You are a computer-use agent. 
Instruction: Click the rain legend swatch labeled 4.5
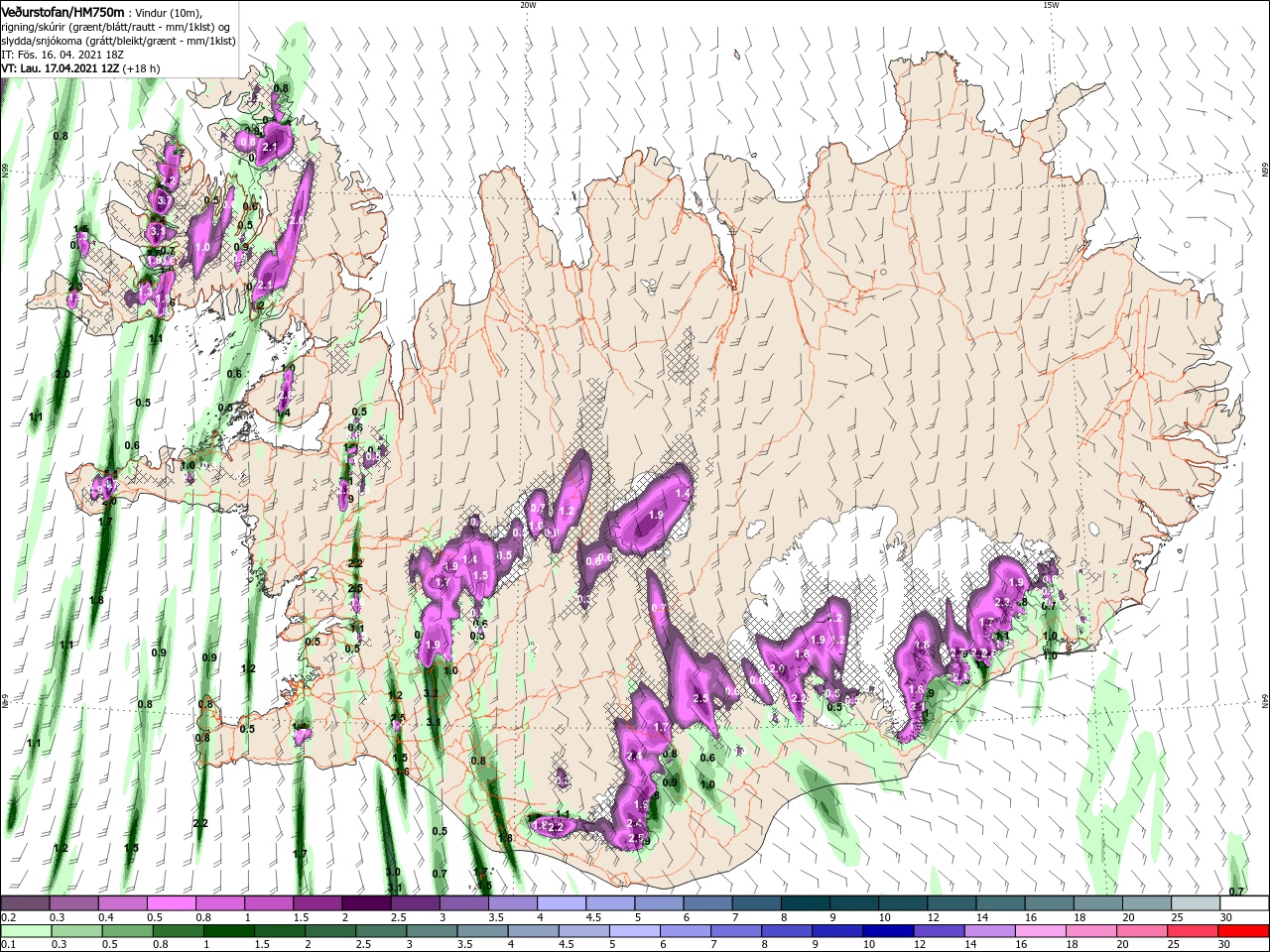pyautogui.click(x=583, y=931)
